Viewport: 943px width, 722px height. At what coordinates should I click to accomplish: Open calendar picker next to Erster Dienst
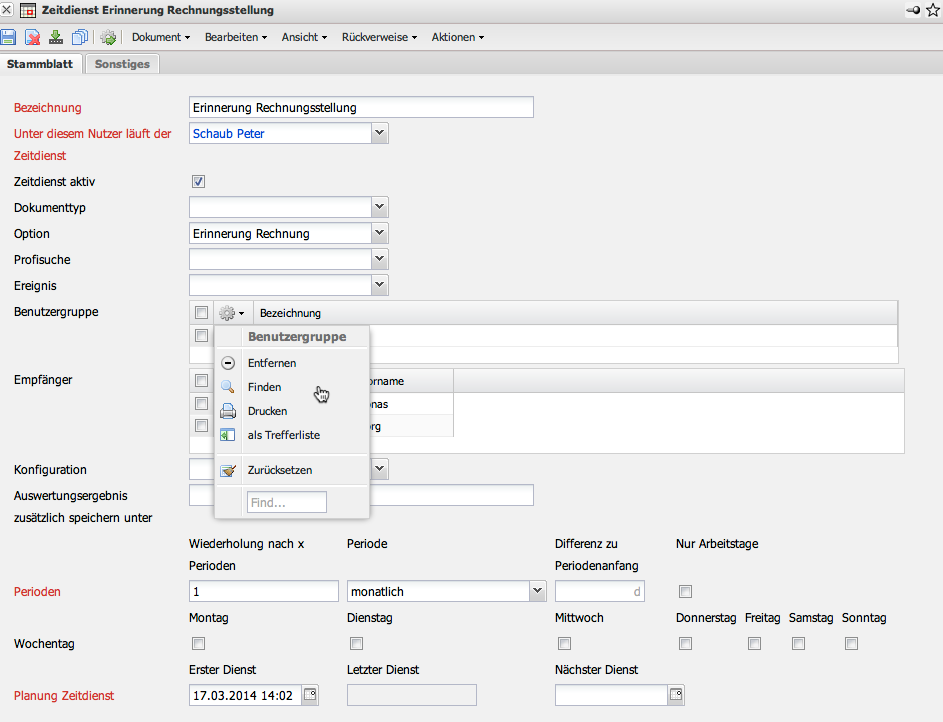pos(310,695)
